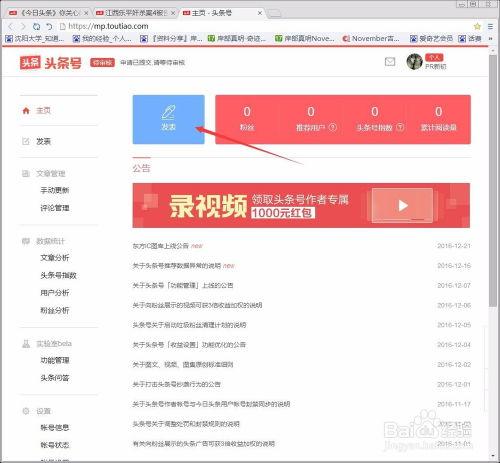Select 发表 in the left sidebar
The height and width of the screenshot is (463, 500).
(43, 141)
